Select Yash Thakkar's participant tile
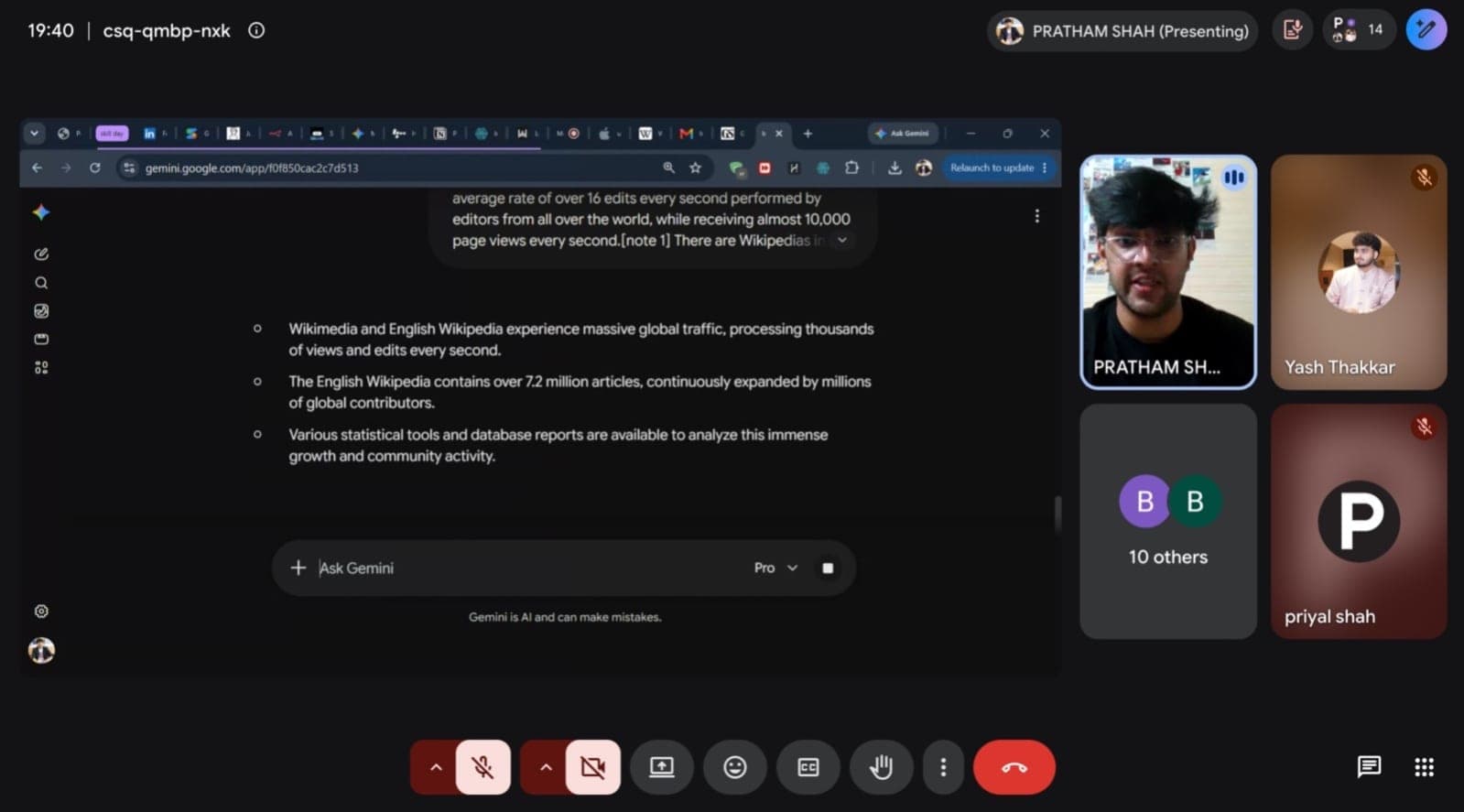 [x=1359, y=272]
